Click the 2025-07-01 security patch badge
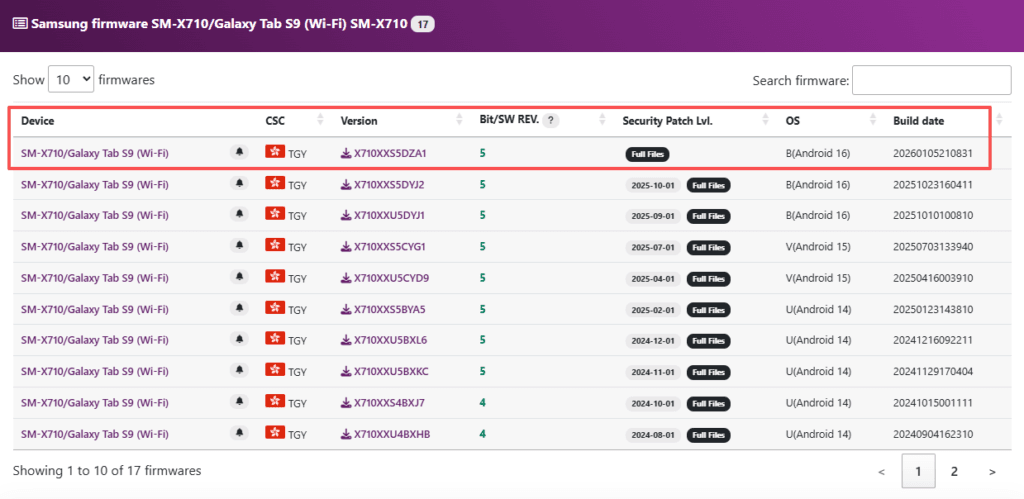Viewport: 1024px width, 499px height. tap(654, 248)
